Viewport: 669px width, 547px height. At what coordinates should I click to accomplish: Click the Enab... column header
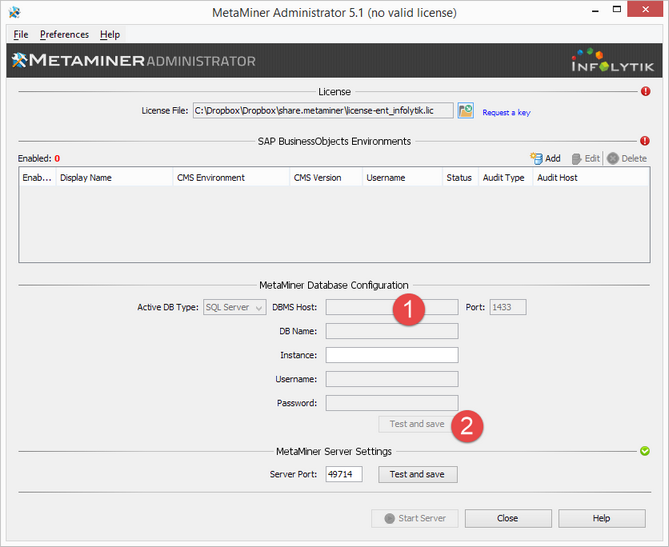[38, 177]
